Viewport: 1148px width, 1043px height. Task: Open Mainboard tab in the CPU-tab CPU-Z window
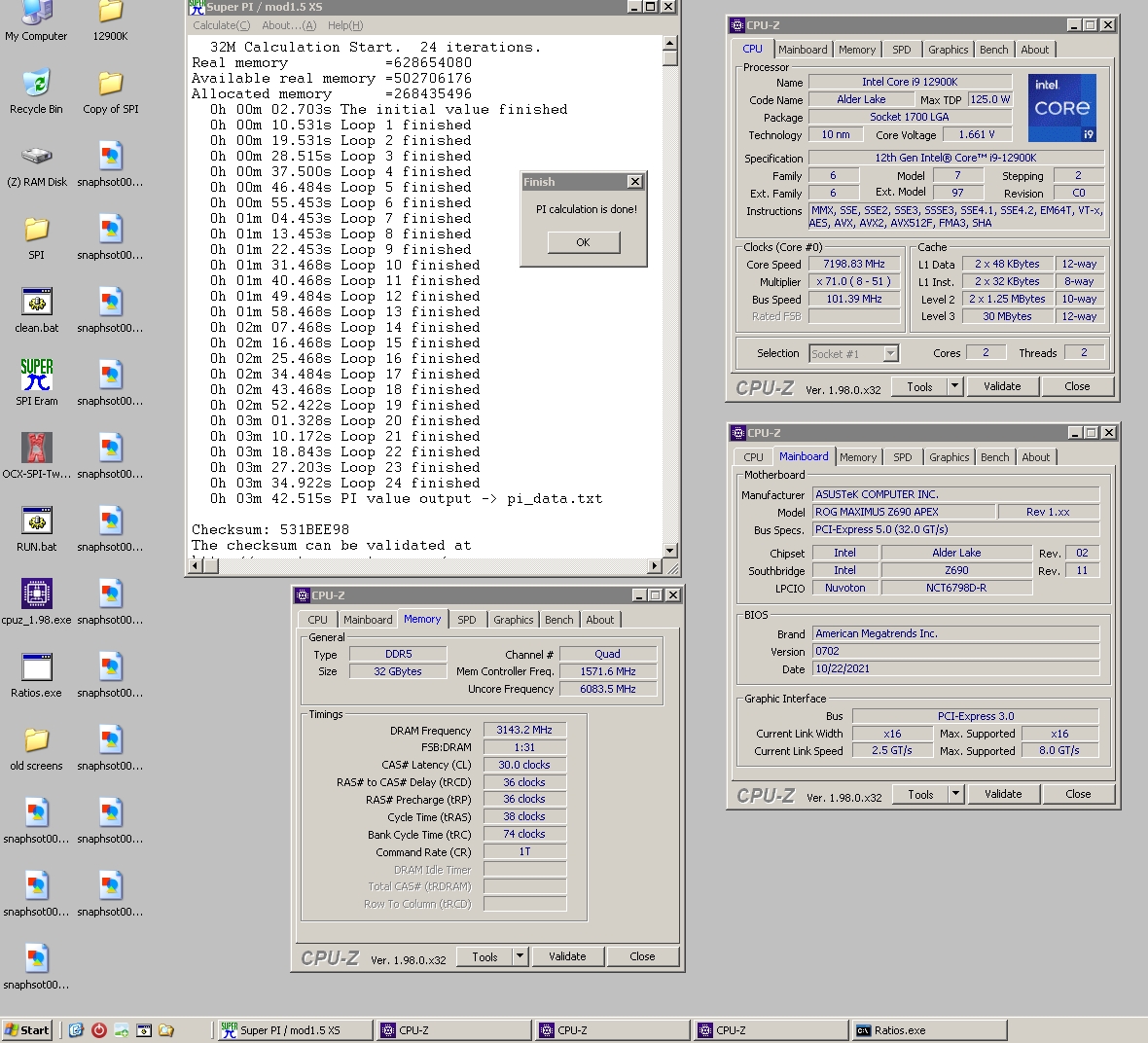point(803,50)
